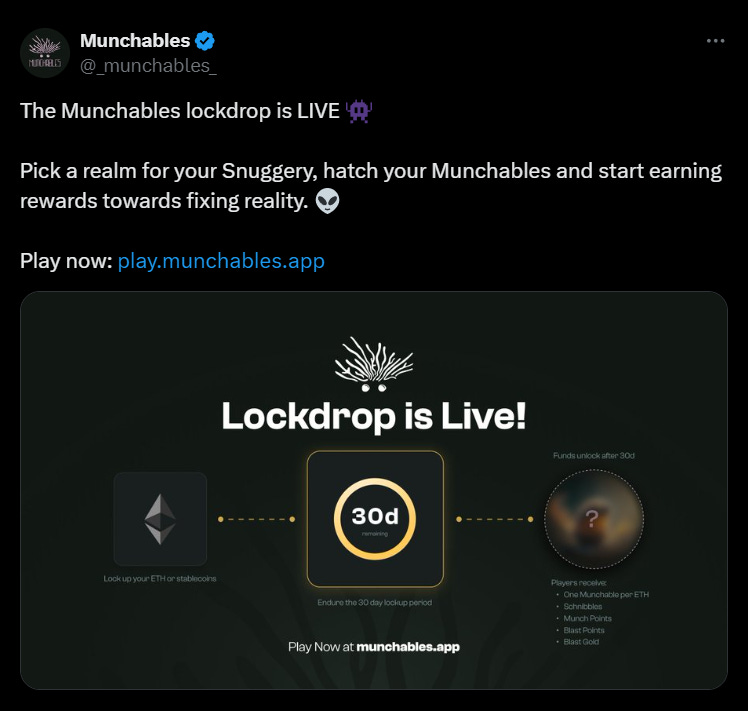This screenshot has height=711, width=748.
Task: Click 'Endure the 30 day lockup period' caption
Action: (x=374, y=603)
